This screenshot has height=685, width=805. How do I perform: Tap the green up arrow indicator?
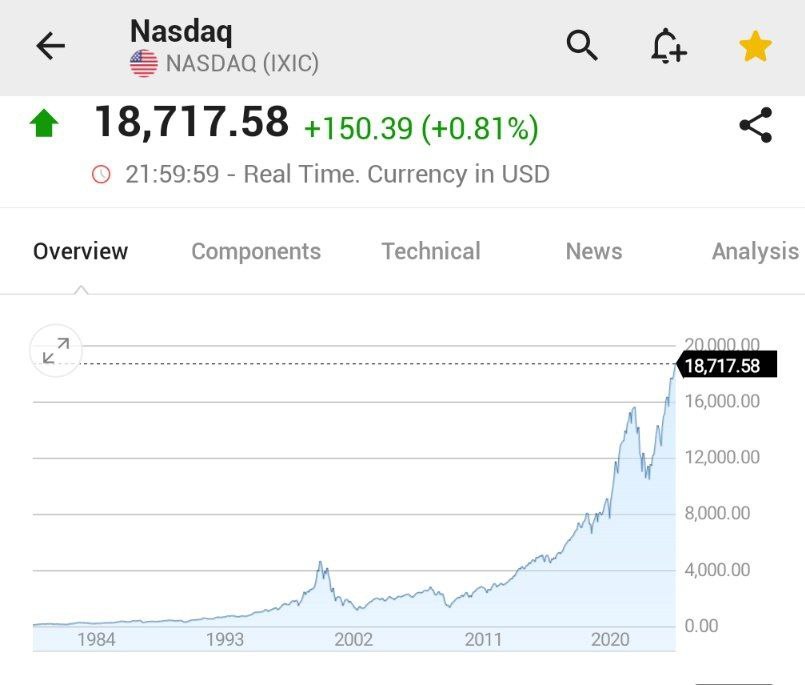[x=44, y=124]
